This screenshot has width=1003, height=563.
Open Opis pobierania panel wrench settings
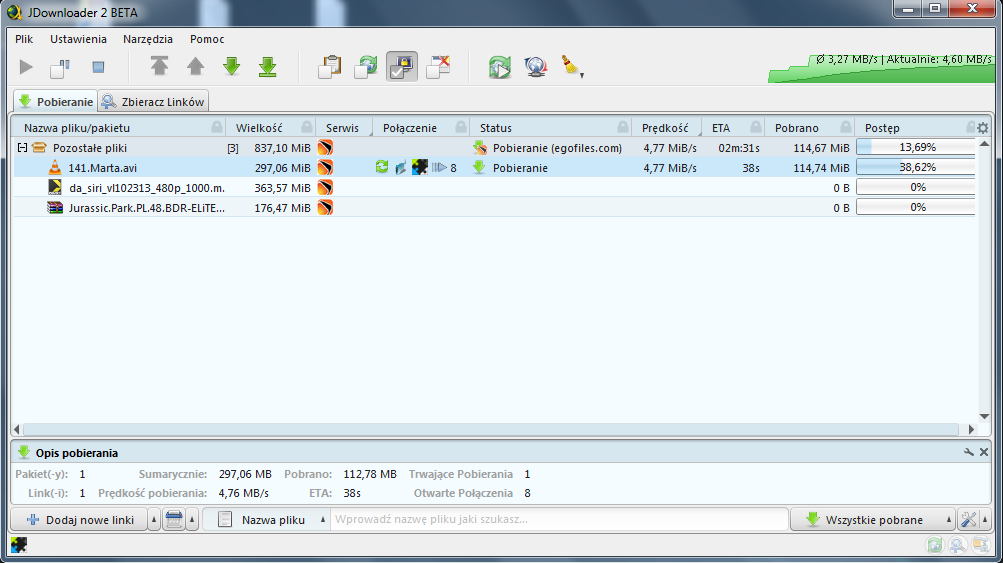(x=968, y=452)
